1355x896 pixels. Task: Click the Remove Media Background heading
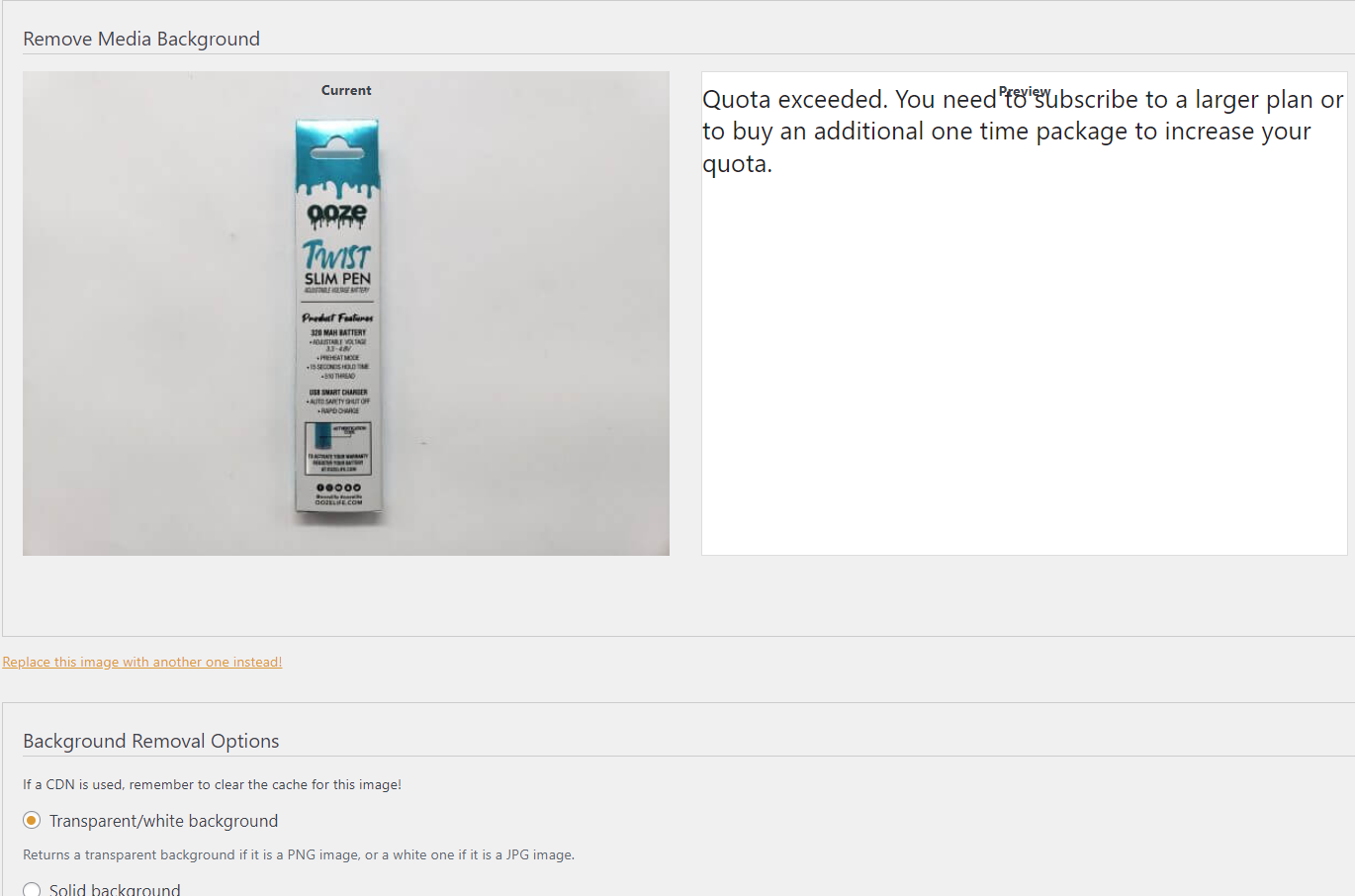pyautogui.click(x=141, y=39)
